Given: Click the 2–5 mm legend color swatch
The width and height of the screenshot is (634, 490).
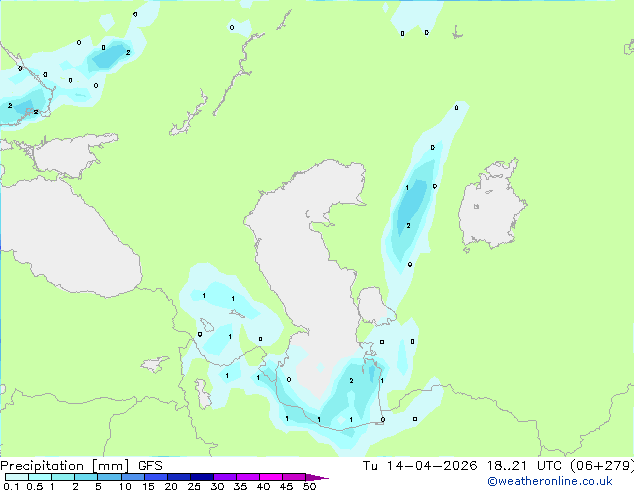Looking at the screenshot, I should [x=86, y=477].
